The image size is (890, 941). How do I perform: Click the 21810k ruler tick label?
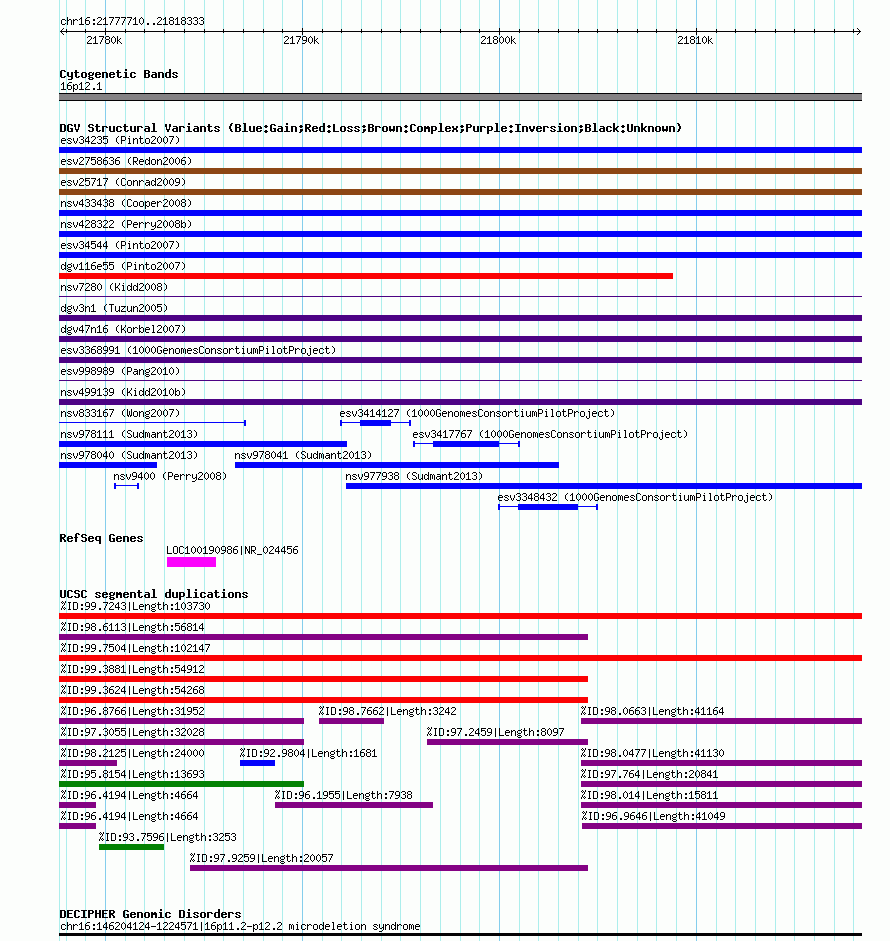click(695, 40)
